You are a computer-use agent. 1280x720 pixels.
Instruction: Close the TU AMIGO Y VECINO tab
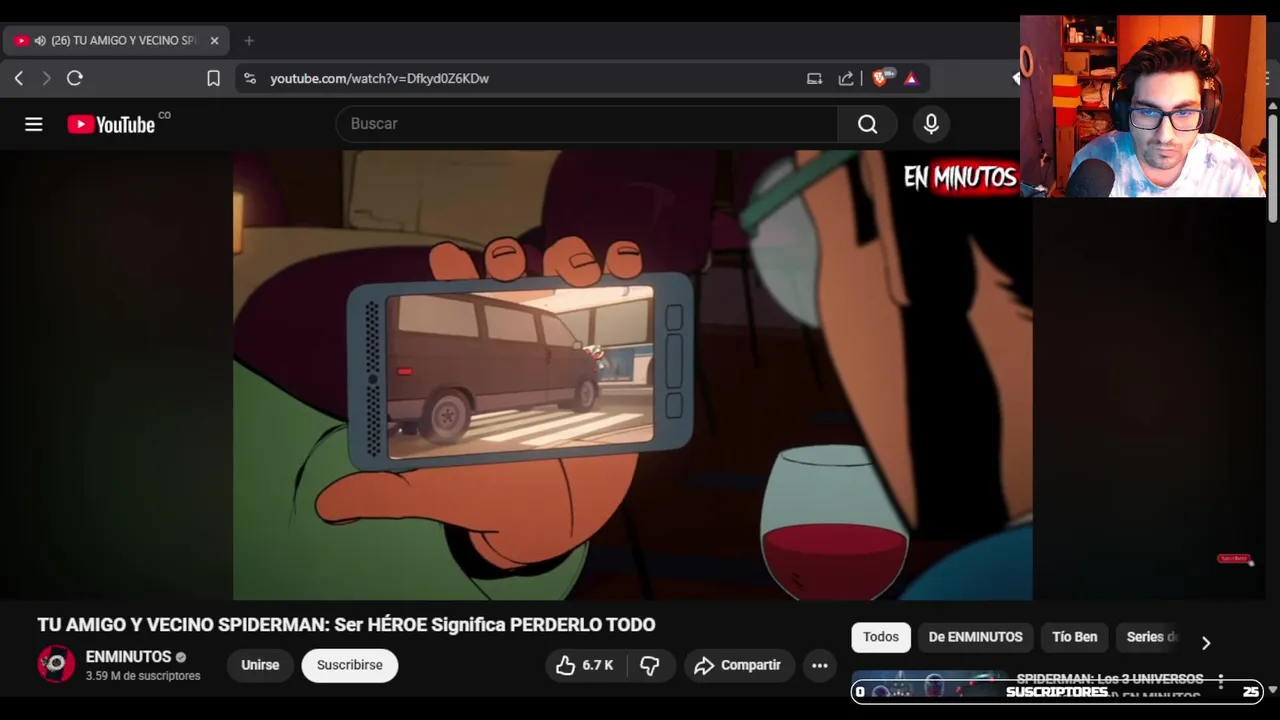[214, 41]
